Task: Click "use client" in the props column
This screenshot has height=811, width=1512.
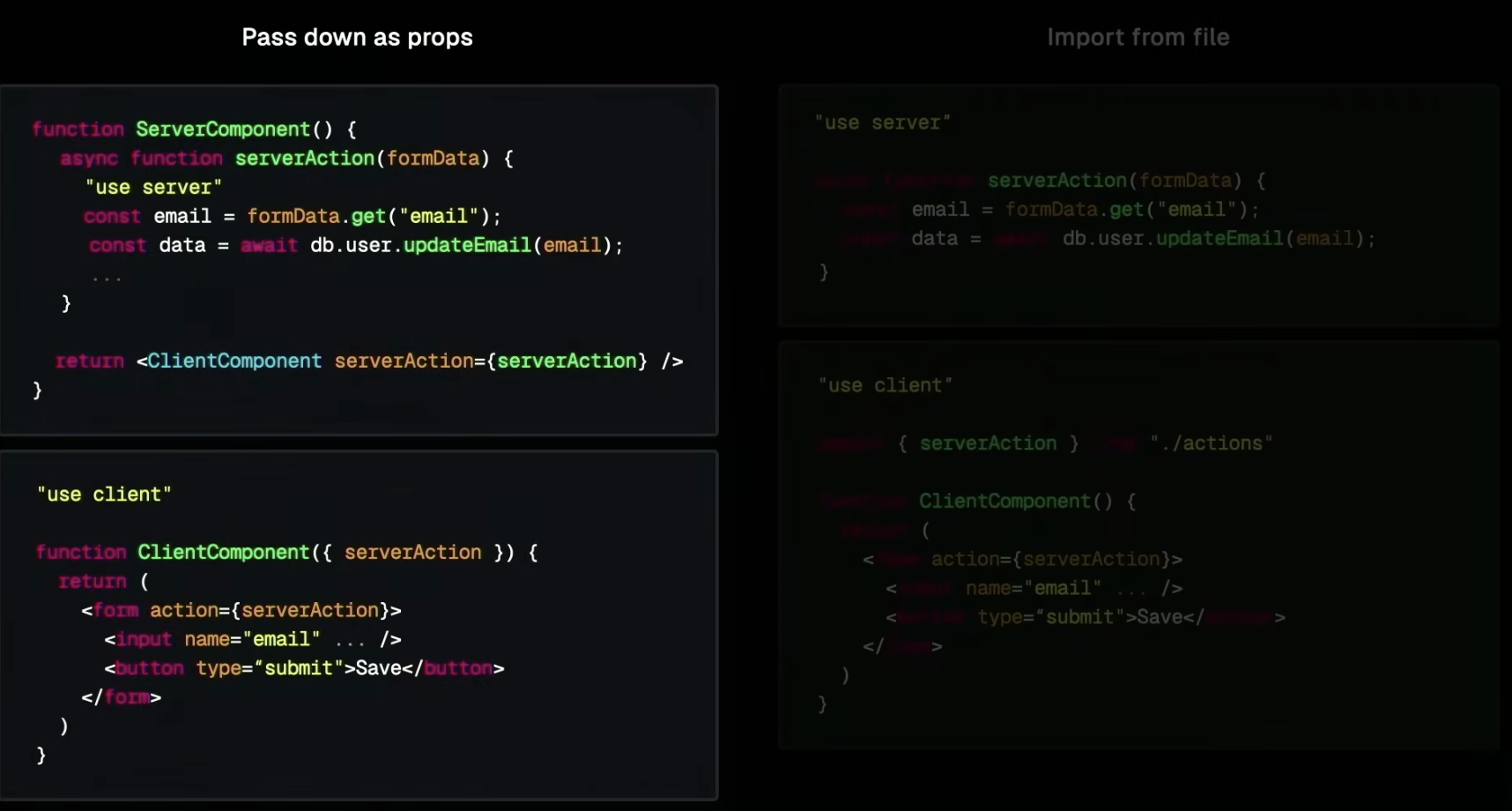Action: point(104,494)
